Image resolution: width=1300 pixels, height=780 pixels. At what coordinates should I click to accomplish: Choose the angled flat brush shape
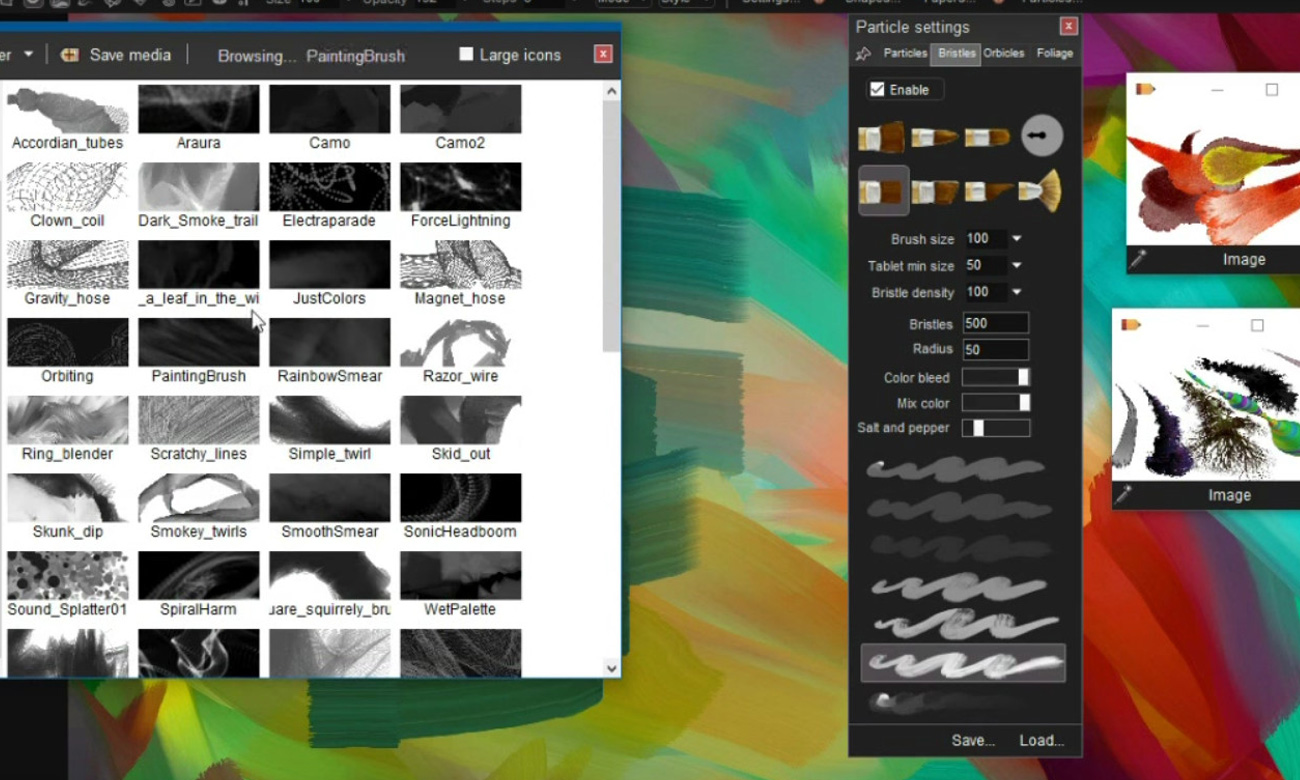935,191
